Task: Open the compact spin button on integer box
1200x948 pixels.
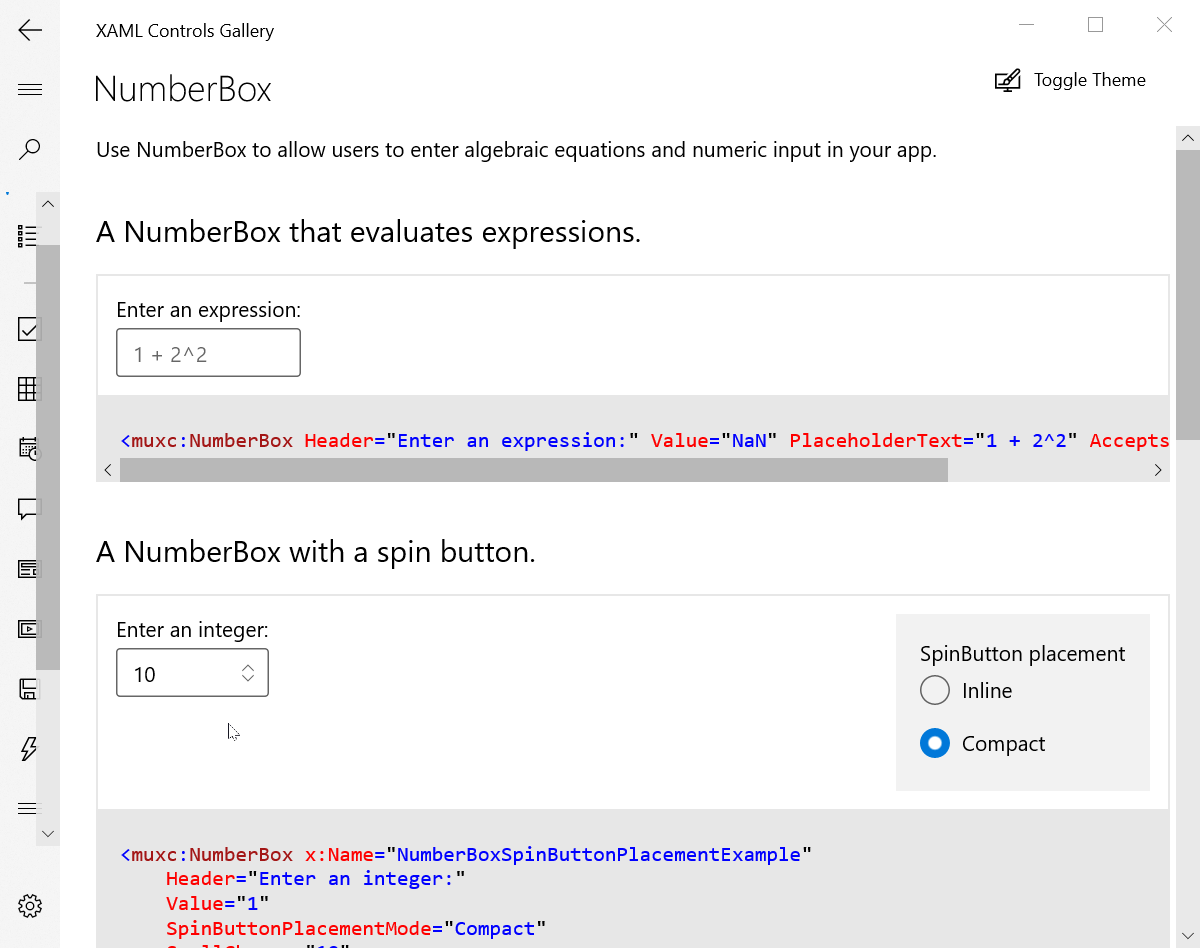Action: [x=248, y=674]
